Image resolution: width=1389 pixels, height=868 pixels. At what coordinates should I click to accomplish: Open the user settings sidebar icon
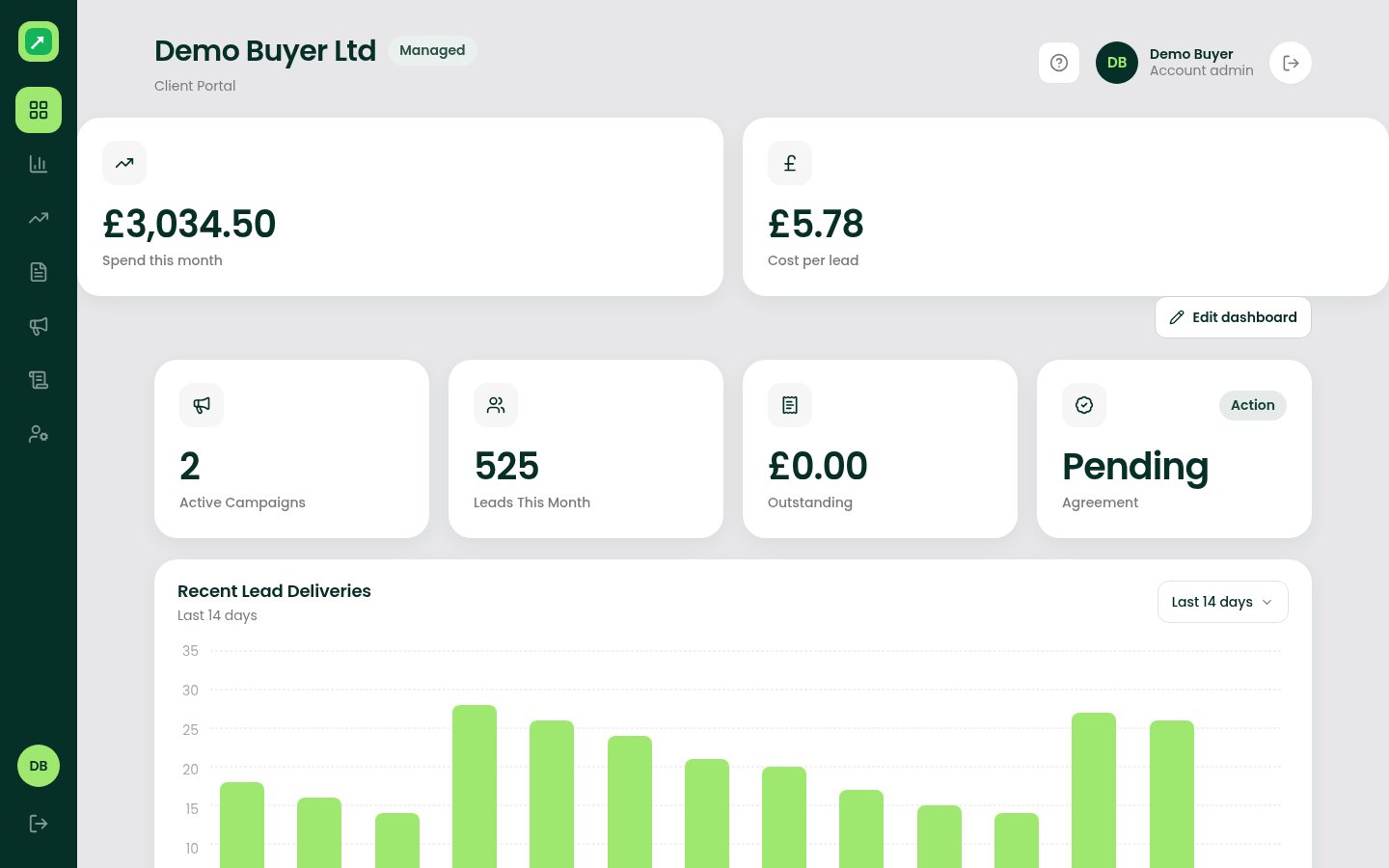[39, 434]
